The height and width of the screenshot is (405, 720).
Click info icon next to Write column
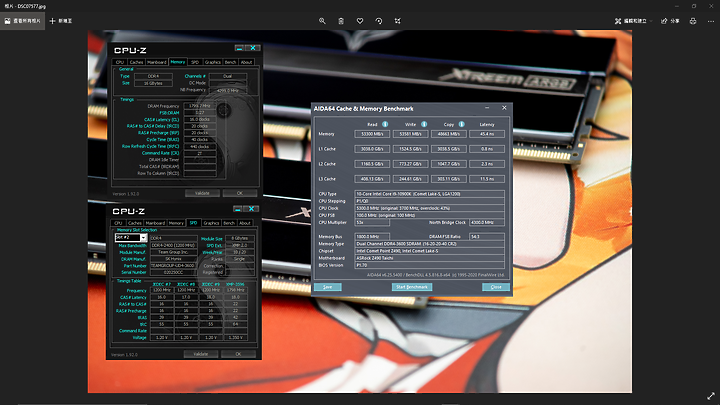(x=424, y=124)
